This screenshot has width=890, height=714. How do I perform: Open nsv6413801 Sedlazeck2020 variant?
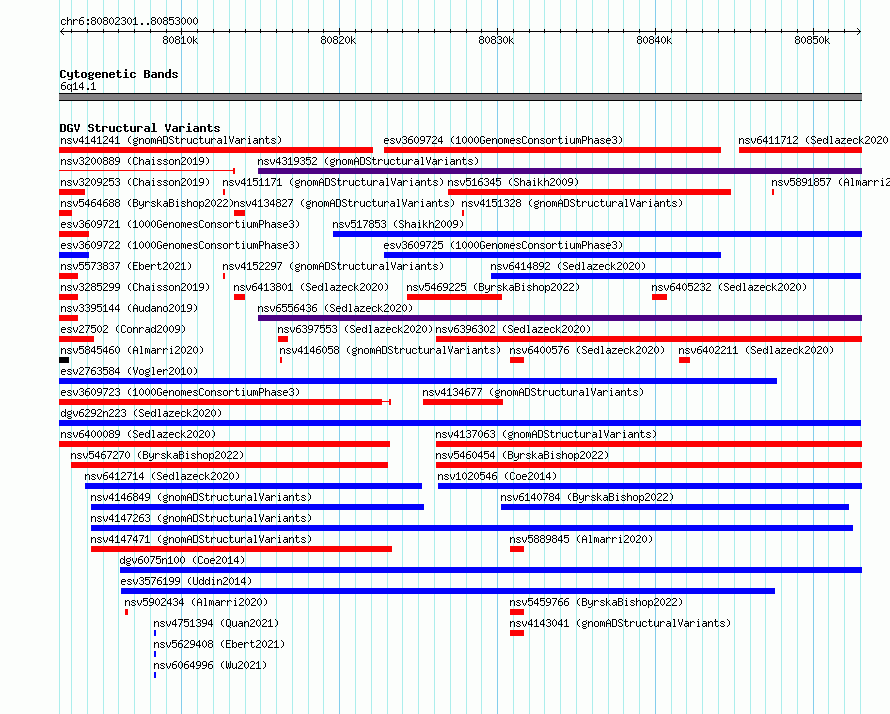[x=311, y=287]
